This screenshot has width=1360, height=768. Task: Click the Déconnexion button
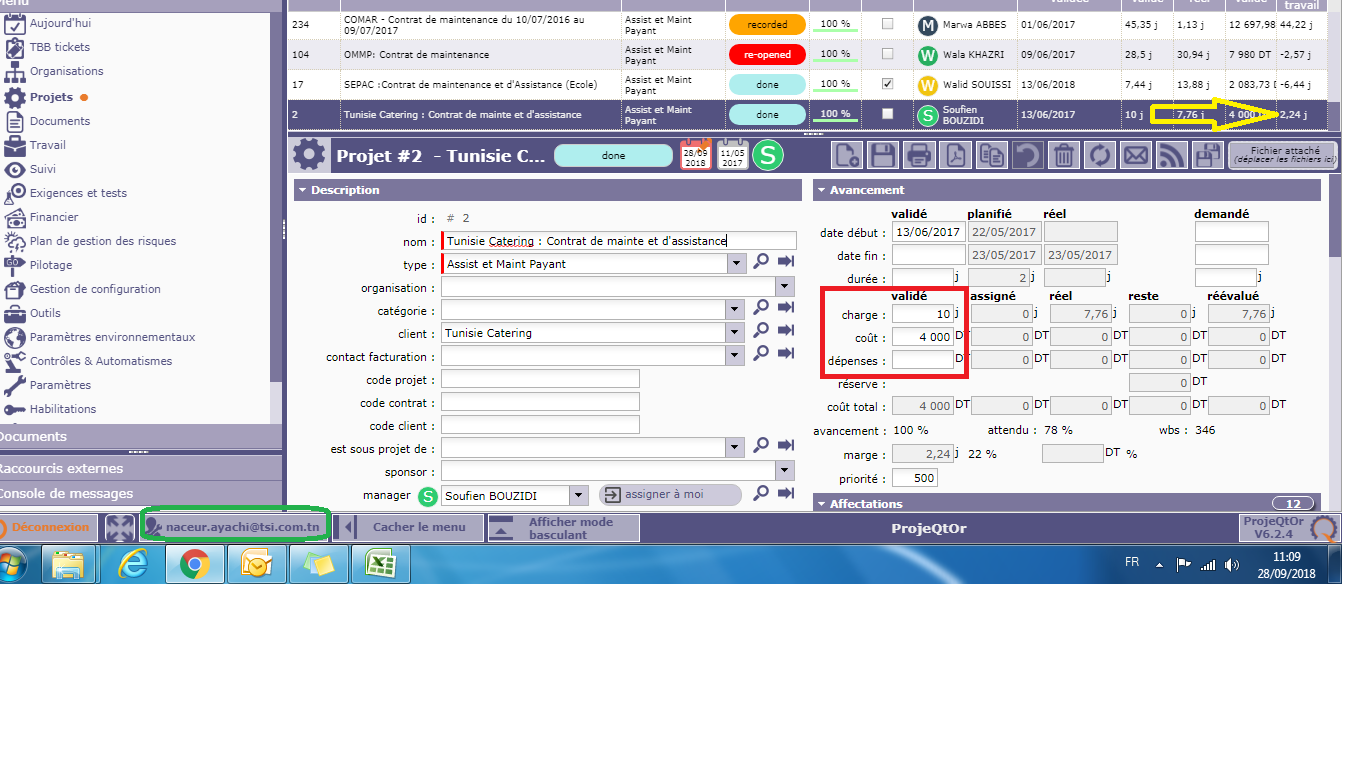(x=50, y=527)
